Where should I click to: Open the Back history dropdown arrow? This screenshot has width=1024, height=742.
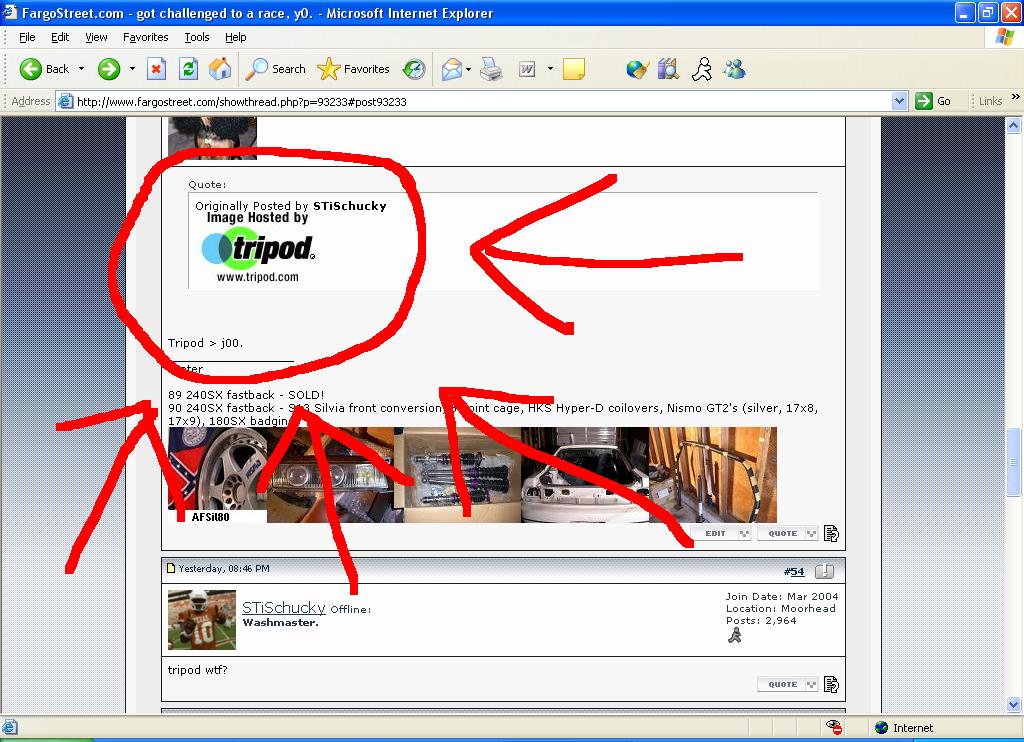(81, 69)
